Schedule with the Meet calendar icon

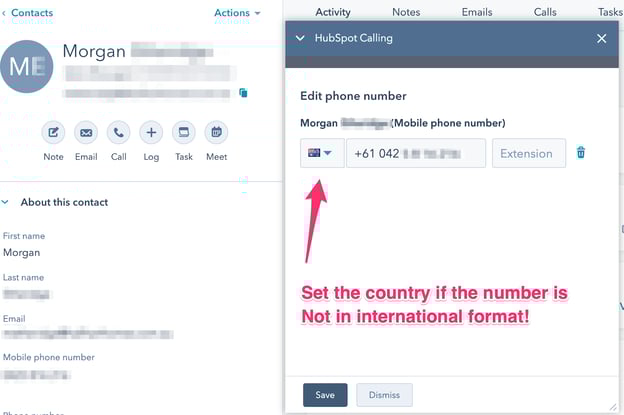[216, 132]
